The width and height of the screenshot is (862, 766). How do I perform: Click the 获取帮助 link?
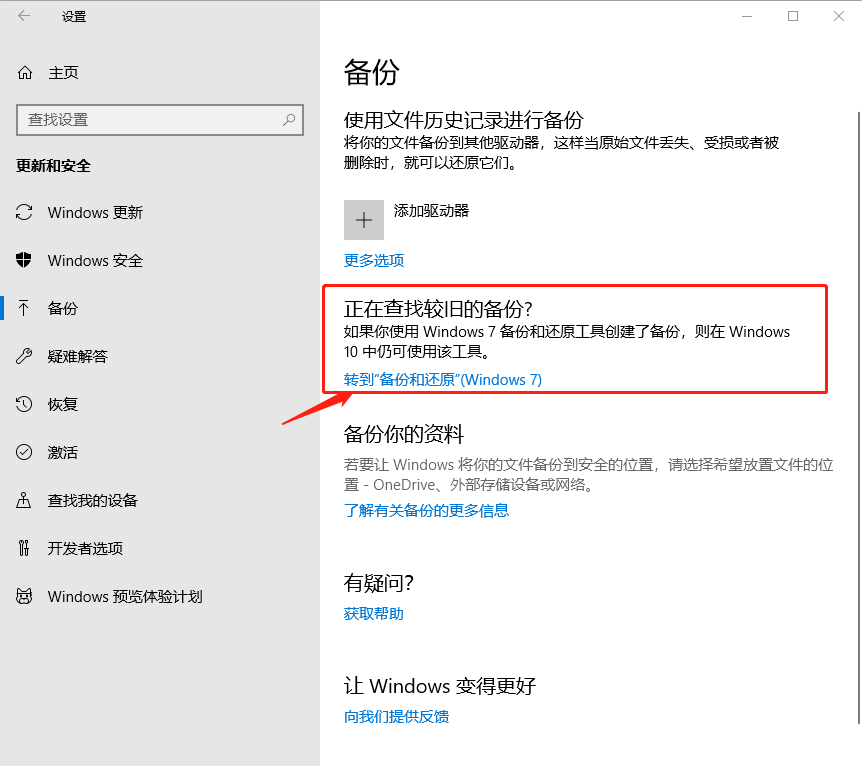pos(374,613)
